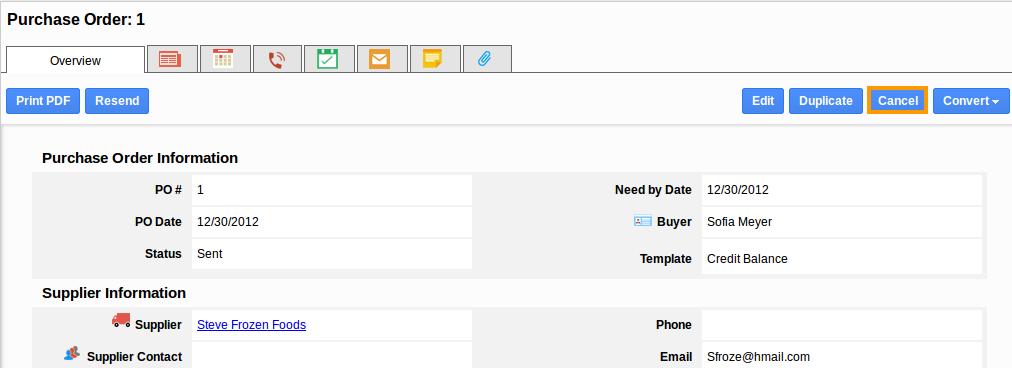Click the Status field label
Image resolution: width=1012 pixels, height=368 pixels.
pos(163,254)
